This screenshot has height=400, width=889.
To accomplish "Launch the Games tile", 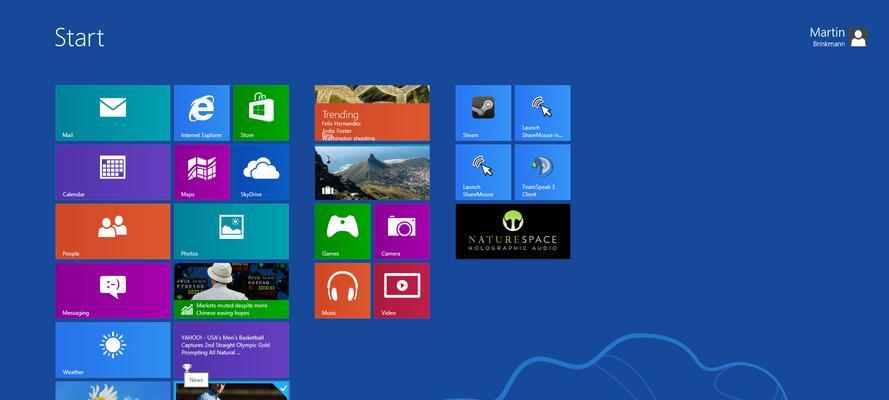I will 342,232.
